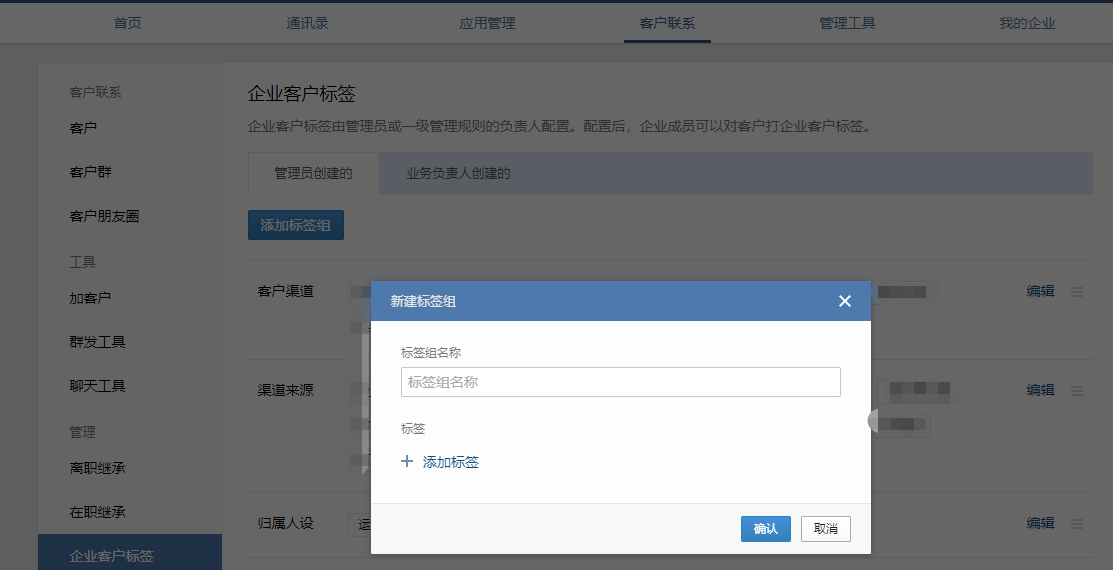1113x570 pixels.
Task: Open 客户朋友圈 from the sidebar
Action: 104,216
